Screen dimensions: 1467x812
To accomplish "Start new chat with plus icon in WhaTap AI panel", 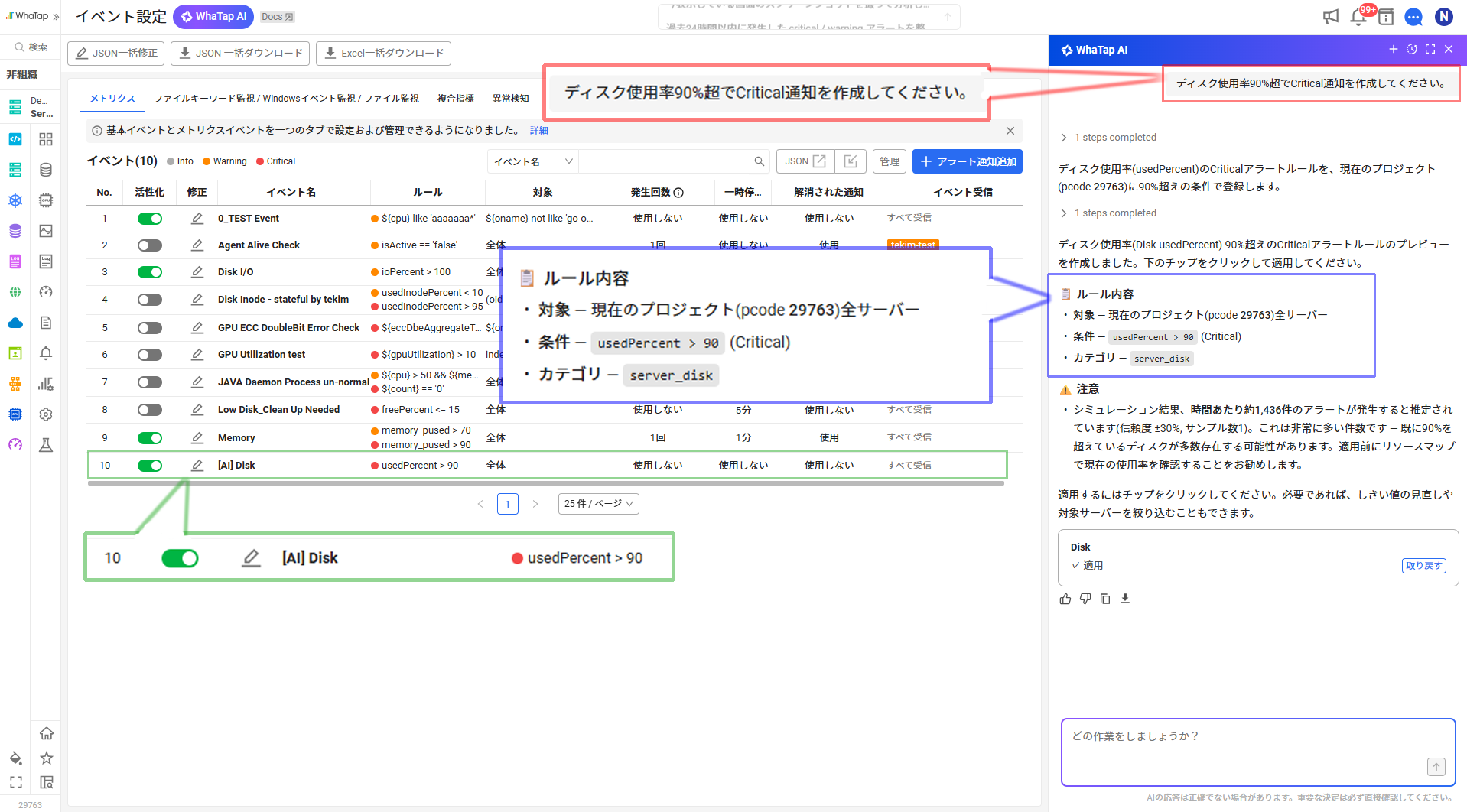I will coord(1393,49).
